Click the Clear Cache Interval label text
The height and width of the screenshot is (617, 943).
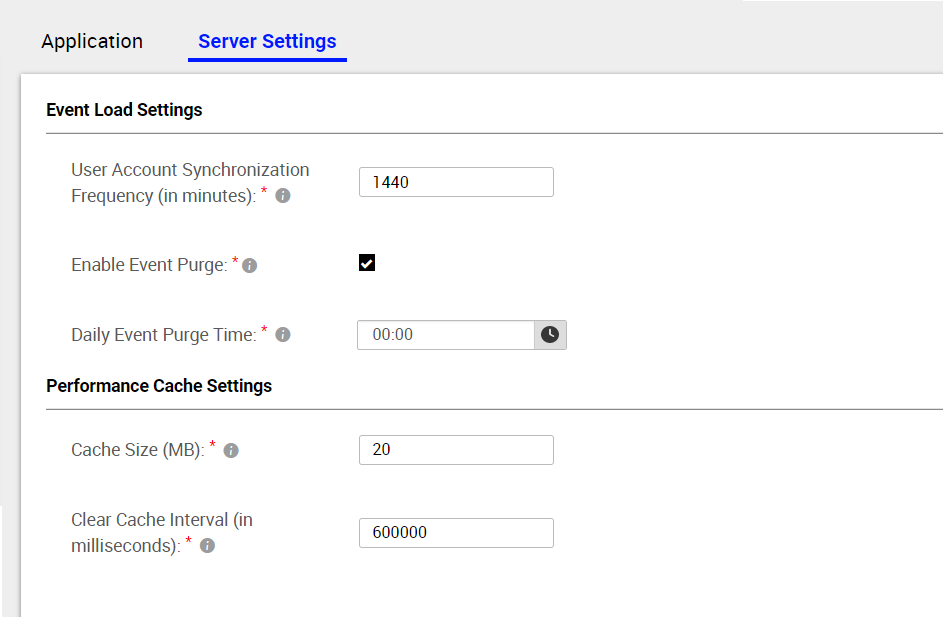coord(162,533)
